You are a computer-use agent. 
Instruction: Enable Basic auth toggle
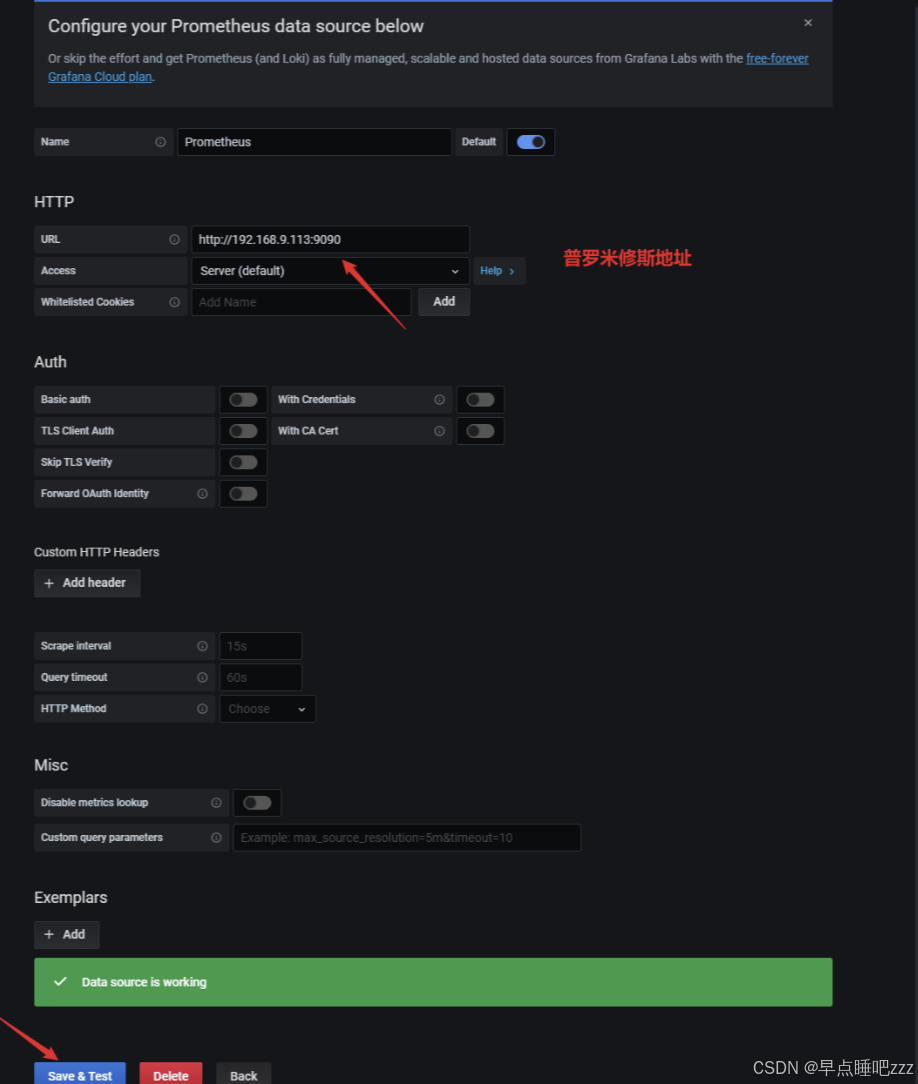point(243,400)
